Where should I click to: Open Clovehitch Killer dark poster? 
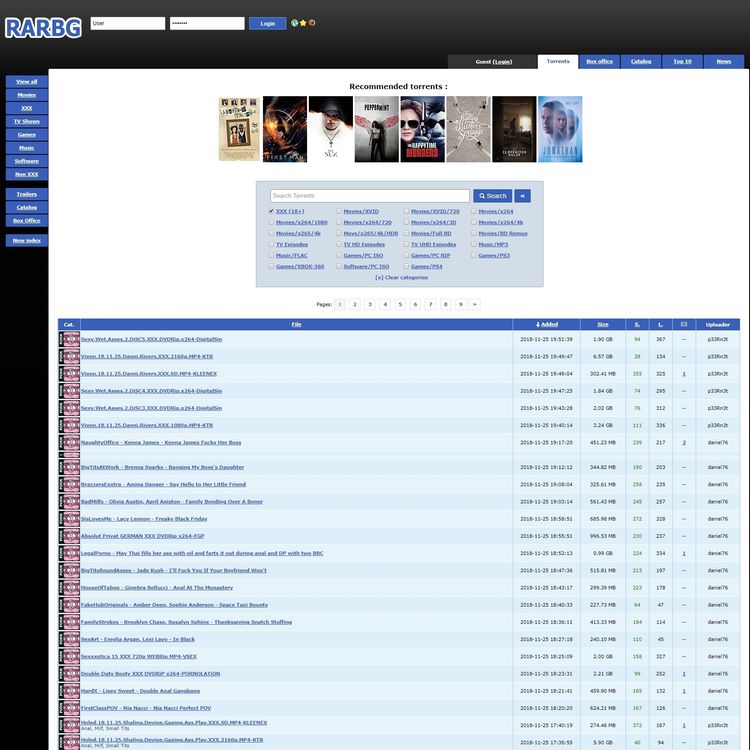coord(515,129)
